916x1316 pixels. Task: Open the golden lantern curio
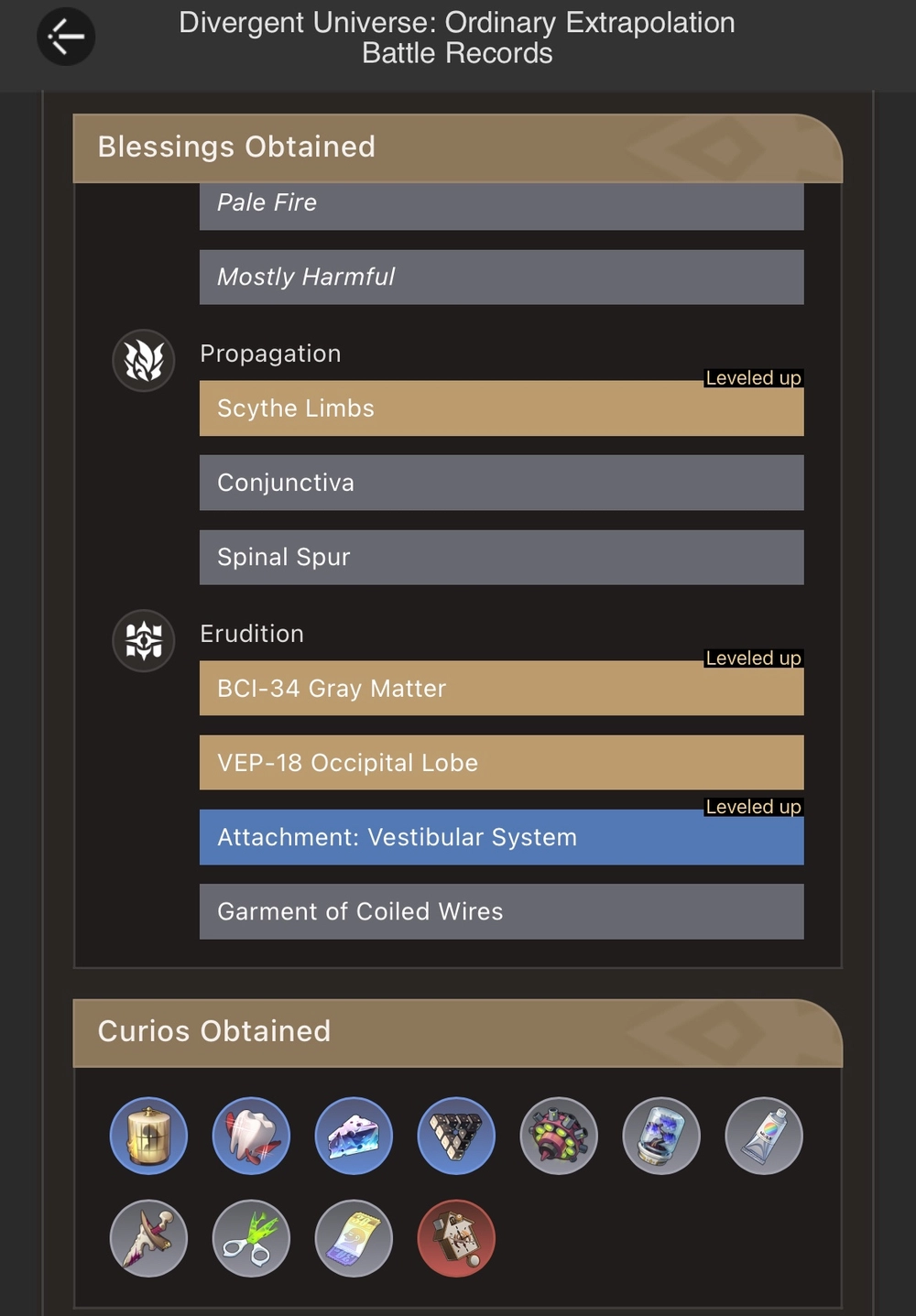148,1136
